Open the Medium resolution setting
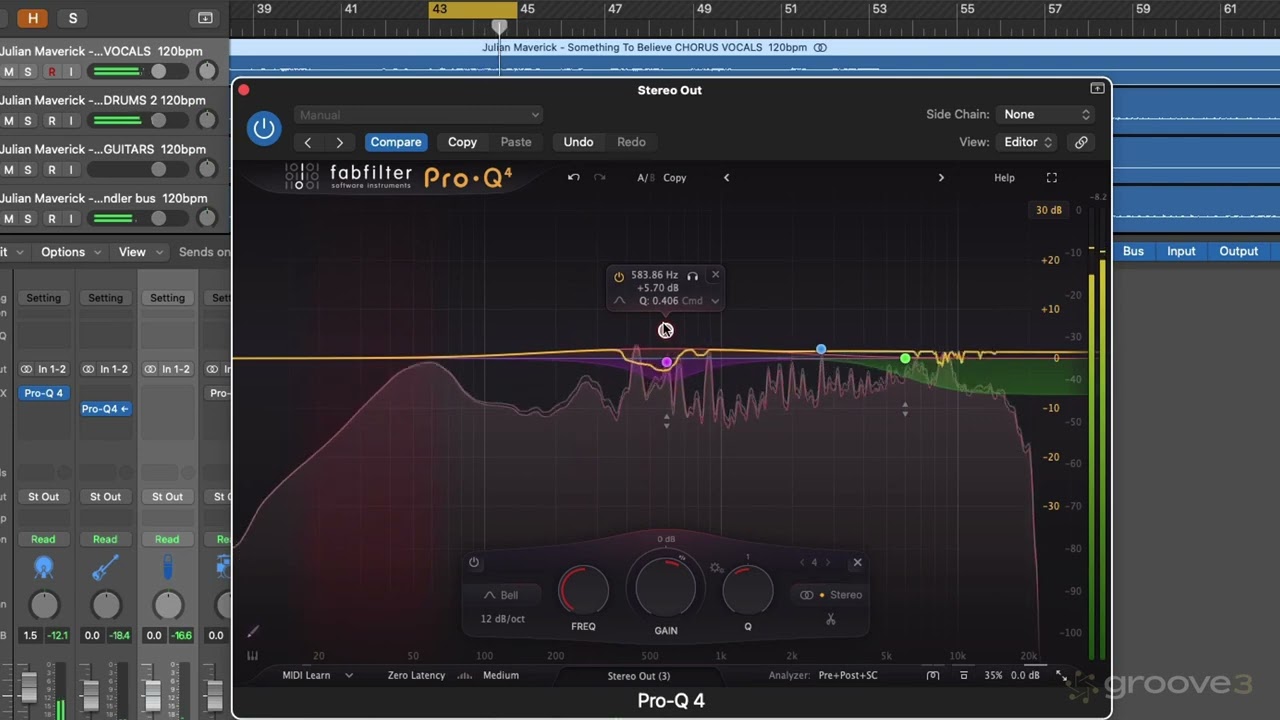The height and width of the screenshot is (720, 1280). [501, 675]
